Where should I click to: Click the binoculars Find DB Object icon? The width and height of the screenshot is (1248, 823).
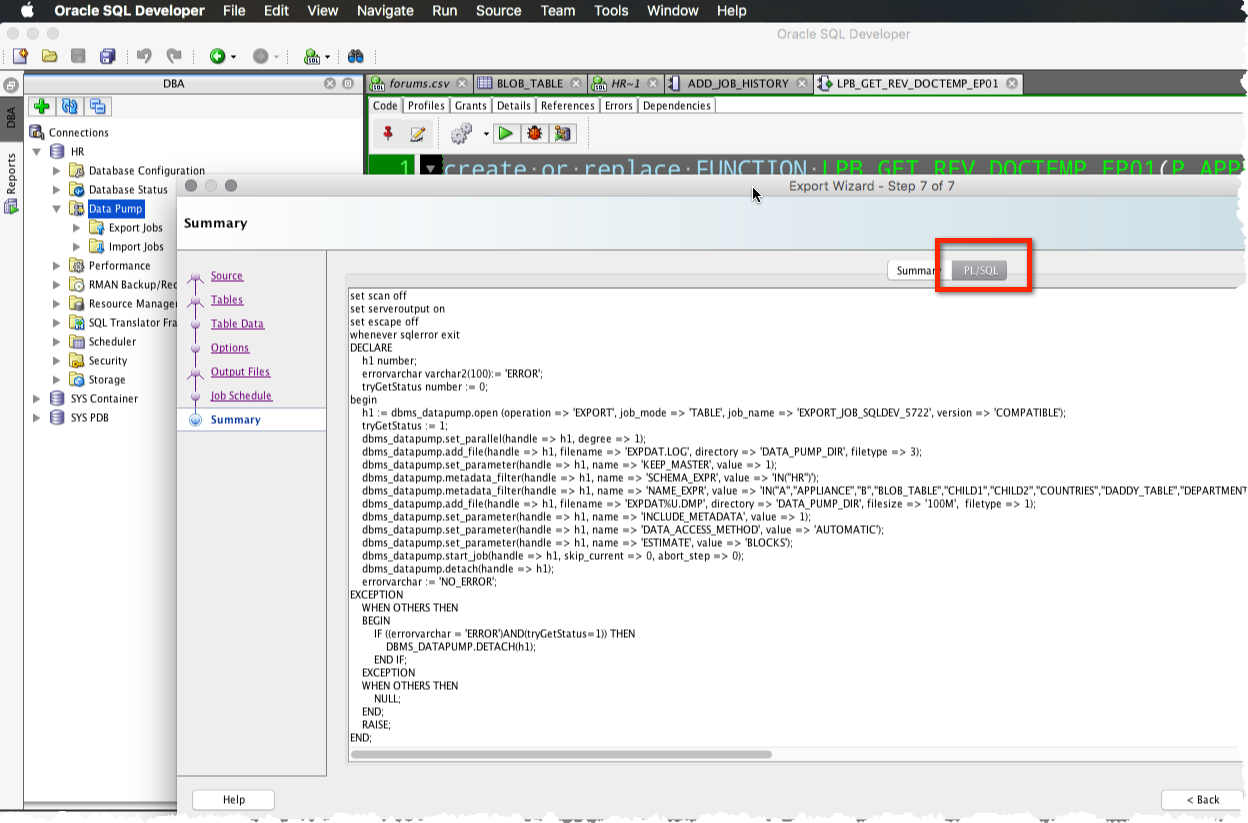click(x=355, y=57)
